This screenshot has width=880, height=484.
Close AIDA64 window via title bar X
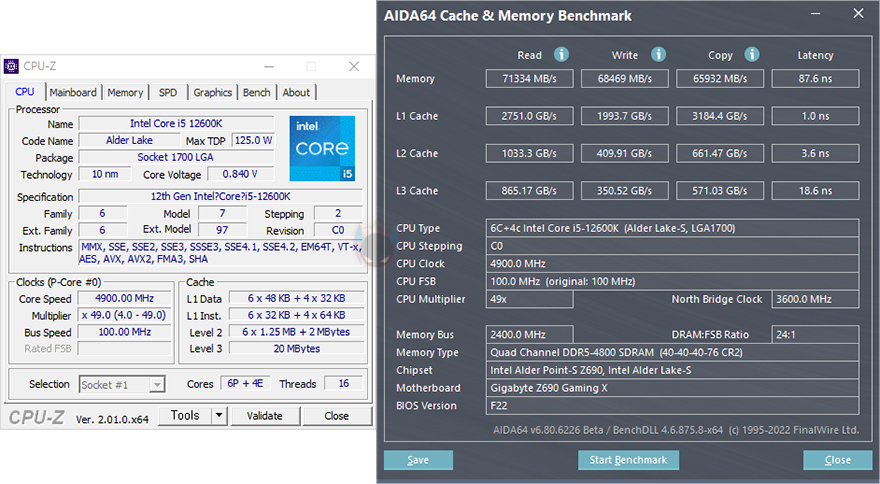point(859,13)
